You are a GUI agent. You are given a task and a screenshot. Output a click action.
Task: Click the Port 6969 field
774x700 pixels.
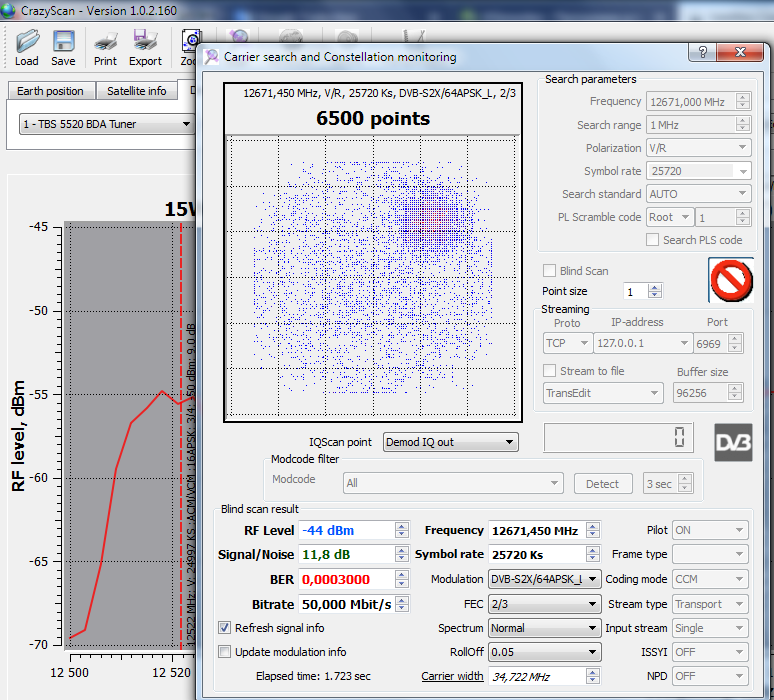coord(718,343)
